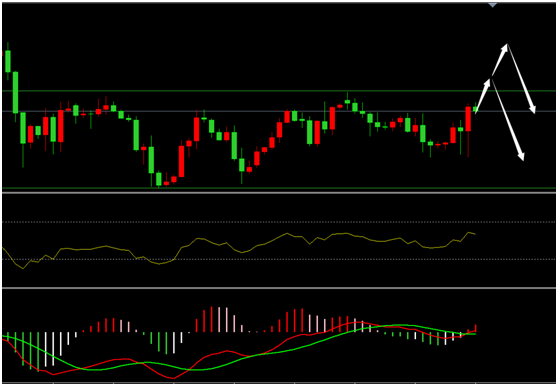
Task: Click the upper dotted RSI level line
Action: [x=279, y=222]
